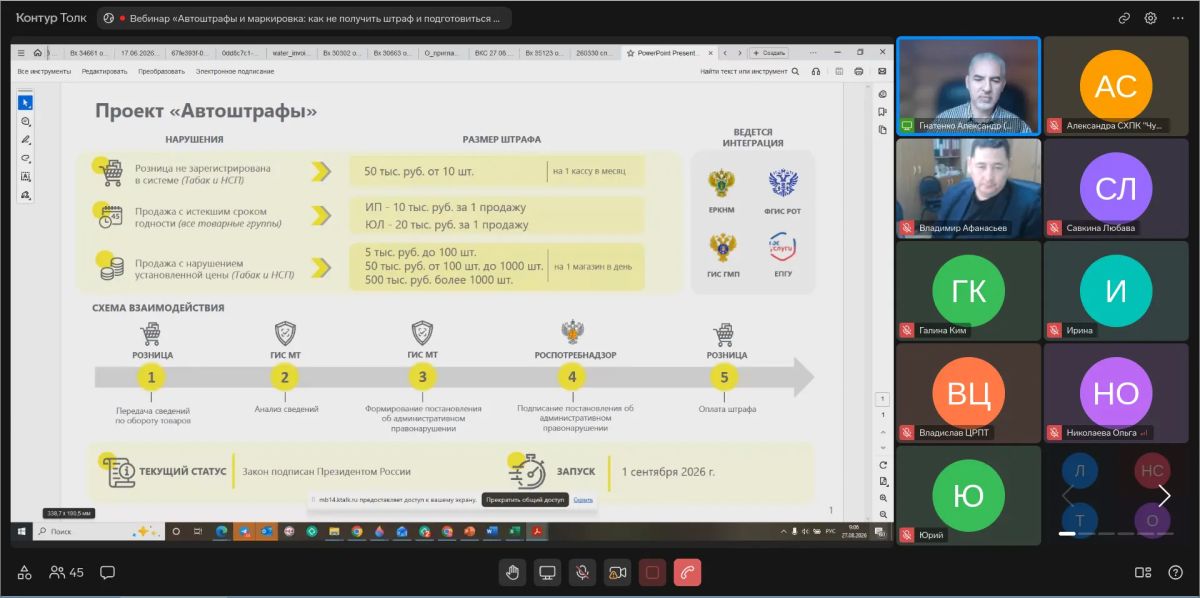Select Владислав ЦРПТ participant tile
This screenshot has width=1200, height=598.
(x=968, y=392)
